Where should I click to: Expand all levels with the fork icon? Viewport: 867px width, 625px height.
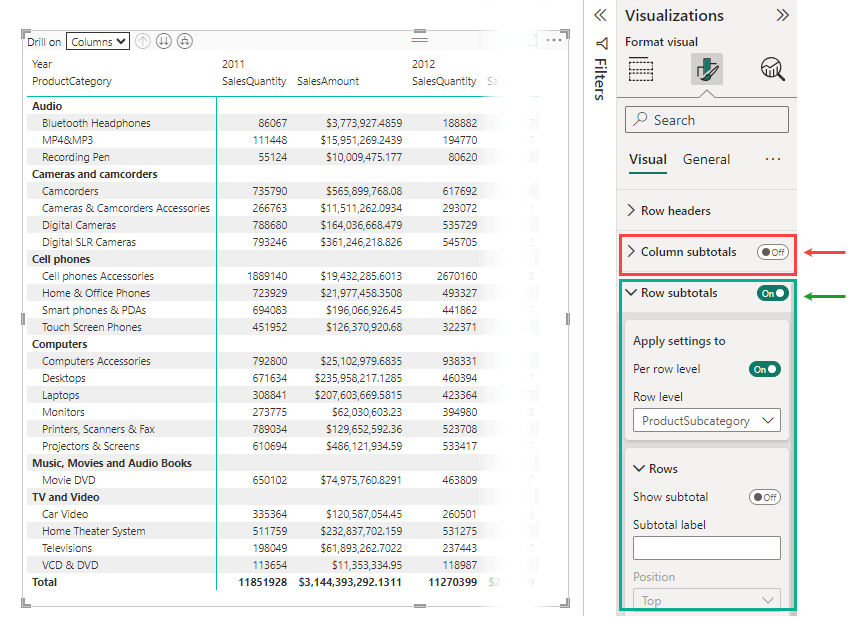click(187, 40)
